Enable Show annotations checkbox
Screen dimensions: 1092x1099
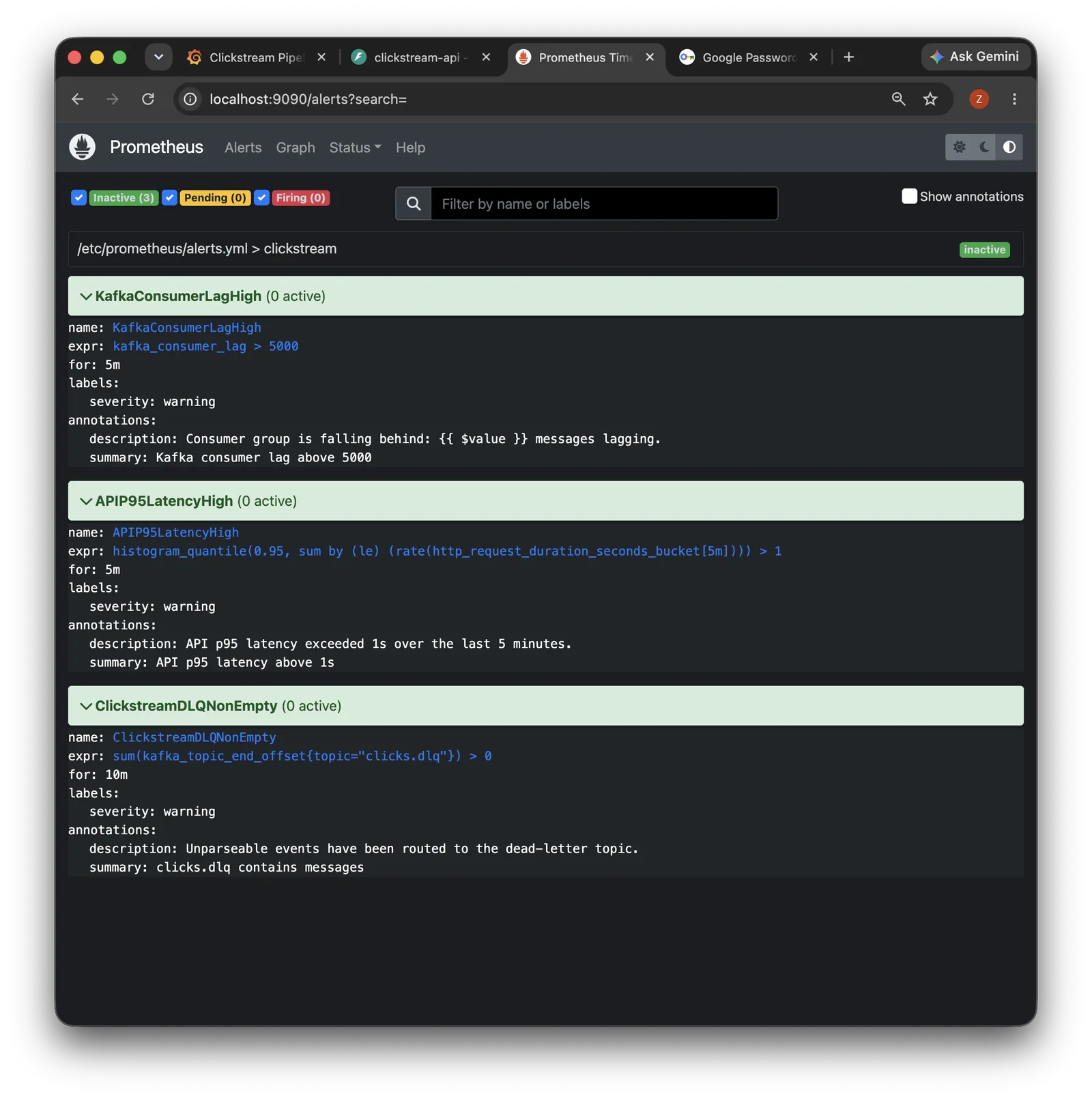tap(909, 197)
